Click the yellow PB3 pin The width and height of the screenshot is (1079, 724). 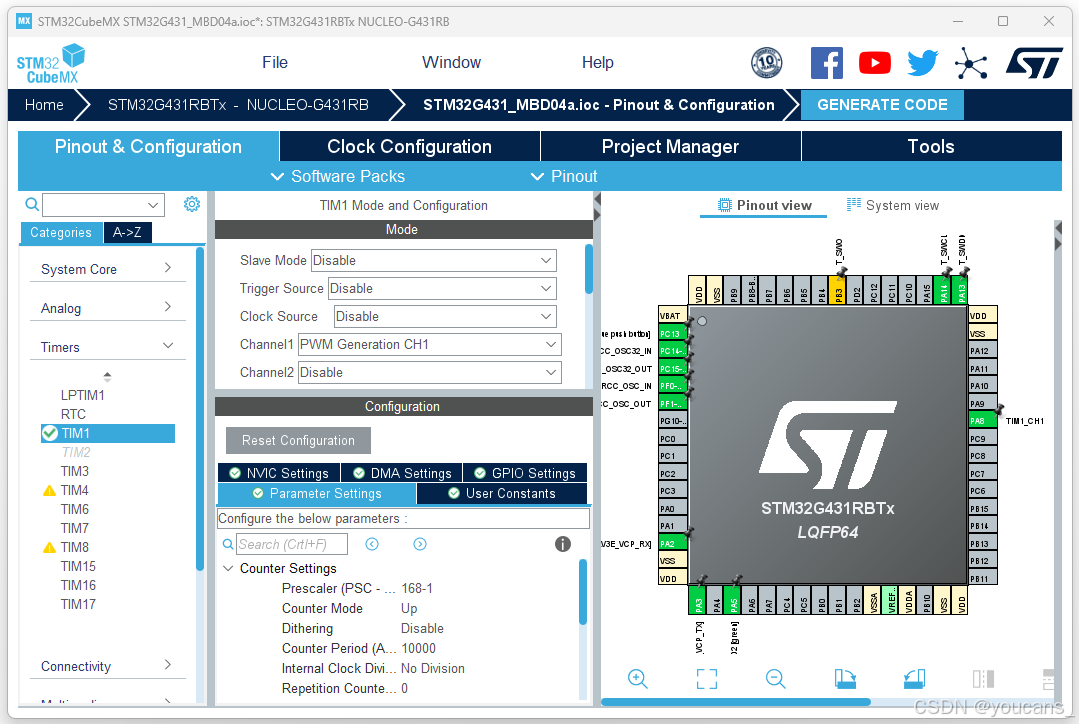837,290
